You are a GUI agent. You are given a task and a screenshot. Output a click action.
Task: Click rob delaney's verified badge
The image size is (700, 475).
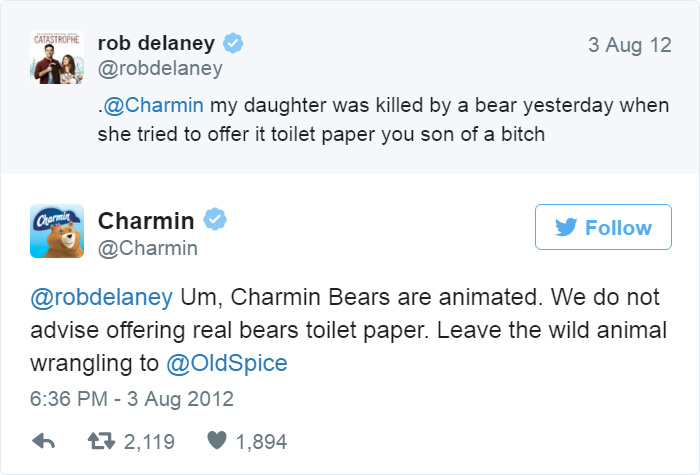(x=233, y=43)
